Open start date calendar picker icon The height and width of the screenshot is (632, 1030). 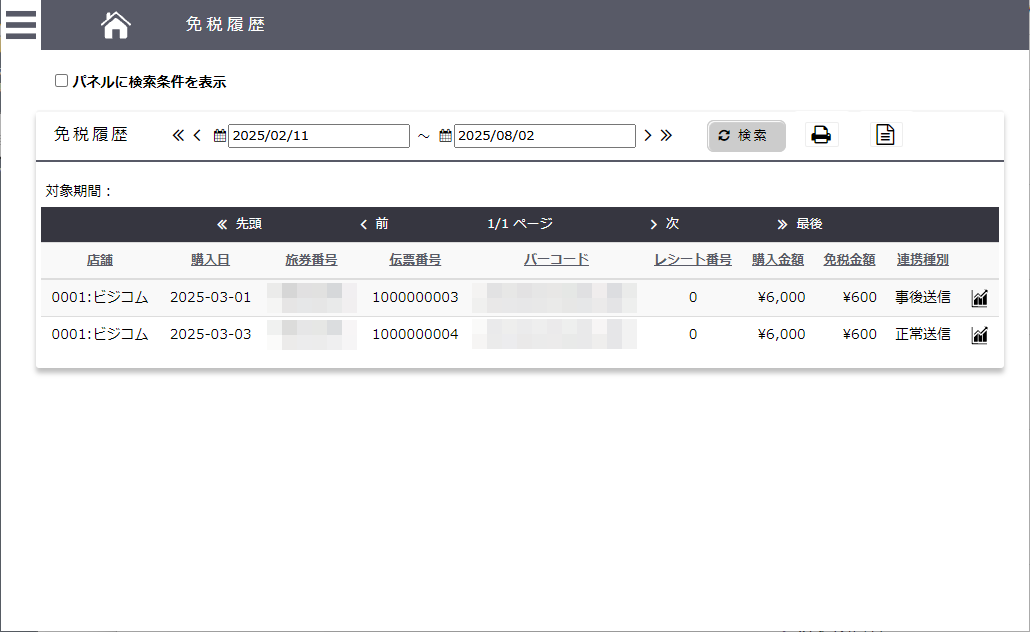point(220,136)
